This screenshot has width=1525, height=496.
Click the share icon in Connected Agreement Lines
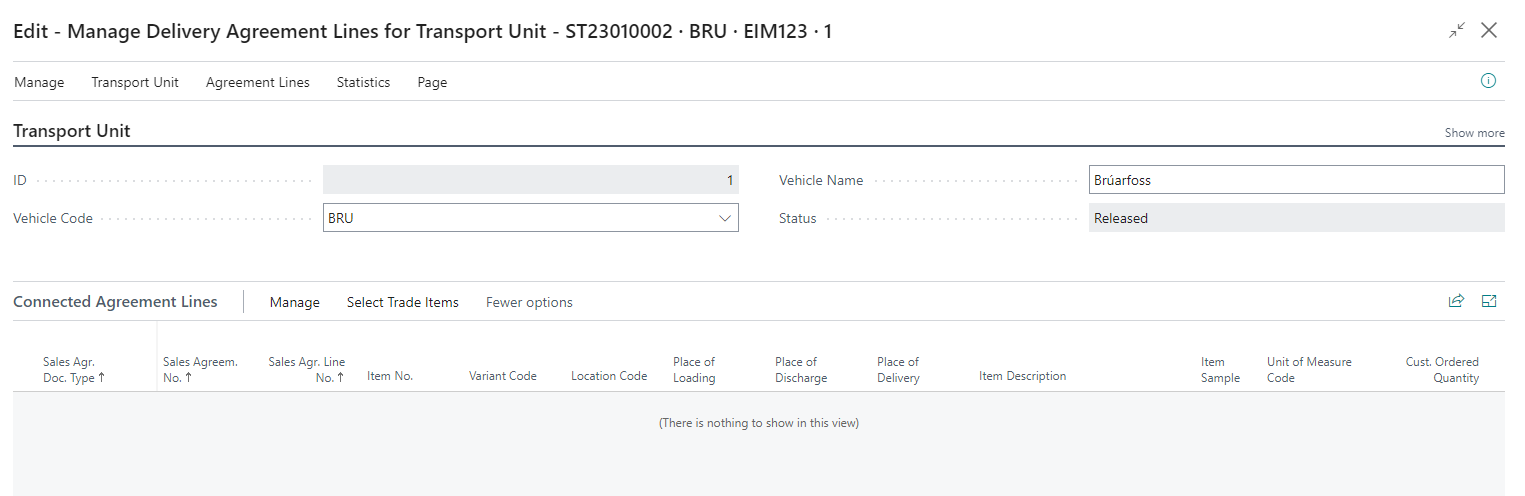[x=1456, y=301]
